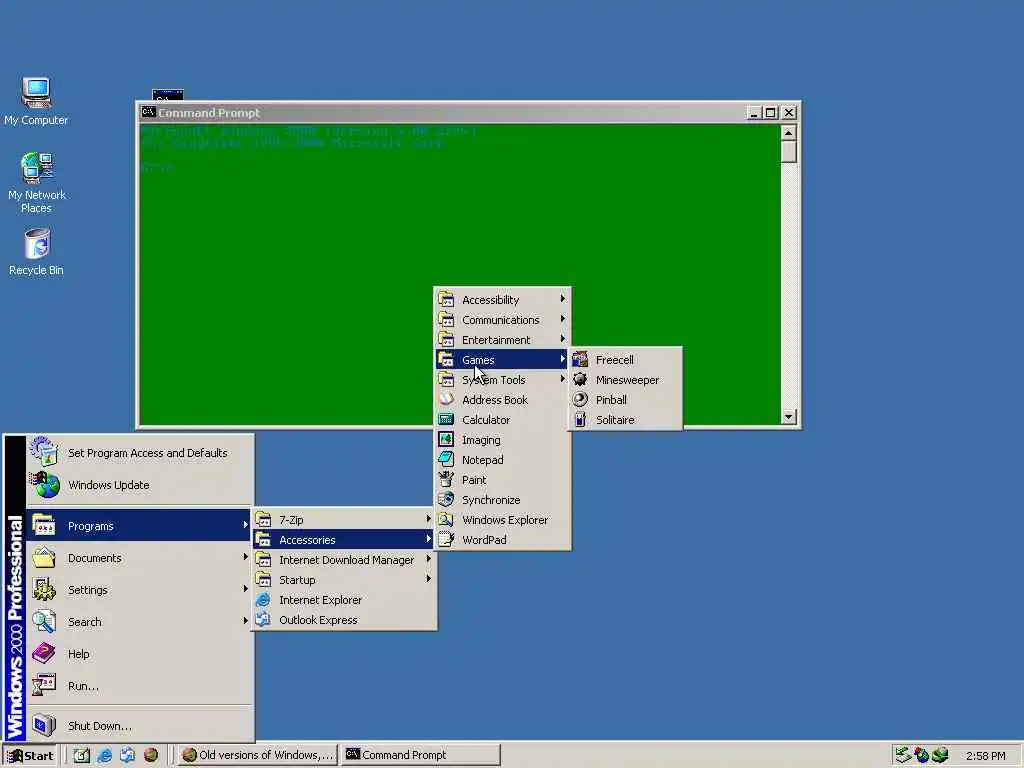Minimize the Command Prompt window

coord(754,112)
